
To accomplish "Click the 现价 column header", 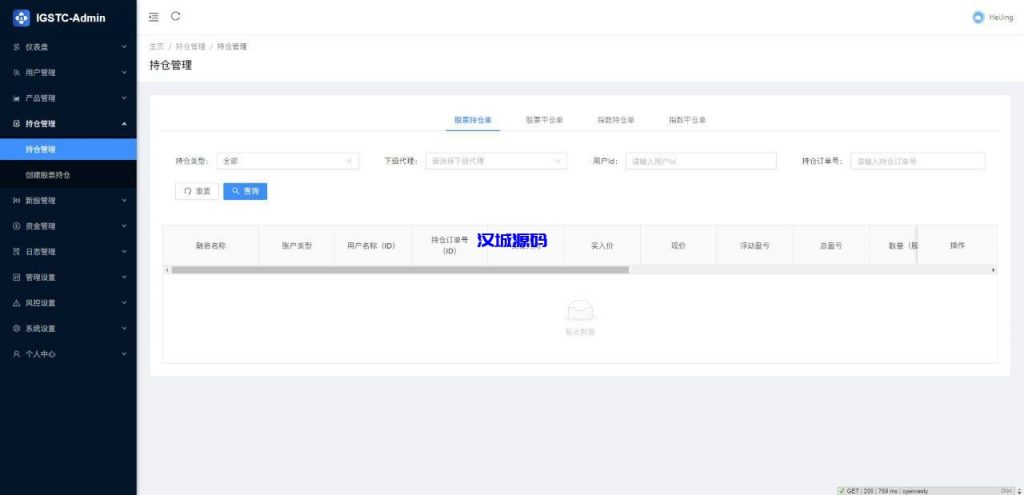I will (679, 246).
